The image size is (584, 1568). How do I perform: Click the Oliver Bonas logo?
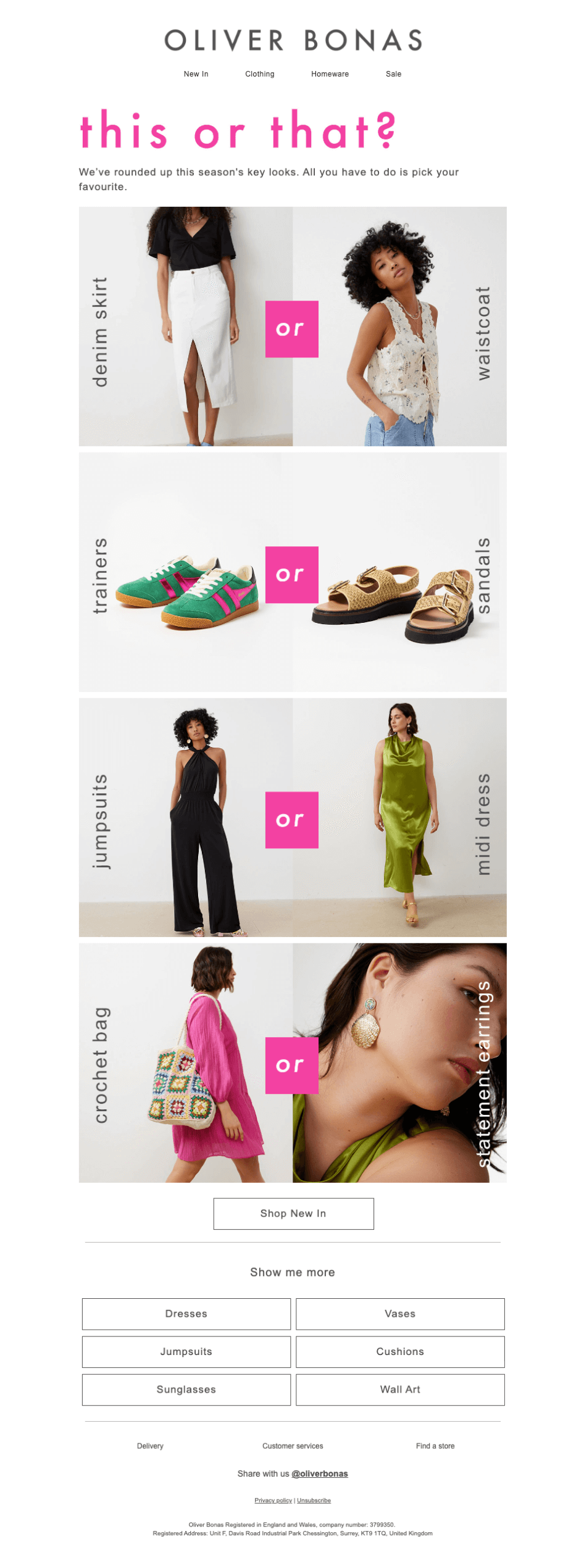(293, 41)
